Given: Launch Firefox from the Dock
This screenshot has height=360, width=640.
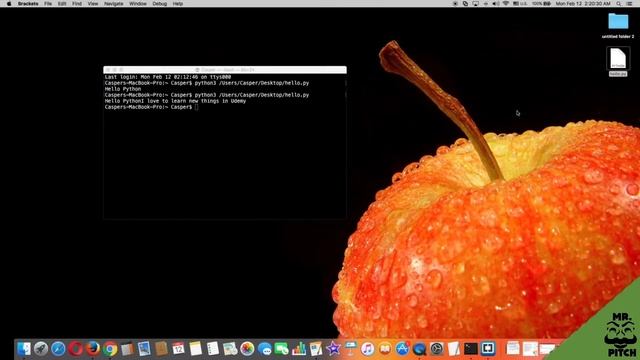Looking at the screenshot, I should (93, 349).
